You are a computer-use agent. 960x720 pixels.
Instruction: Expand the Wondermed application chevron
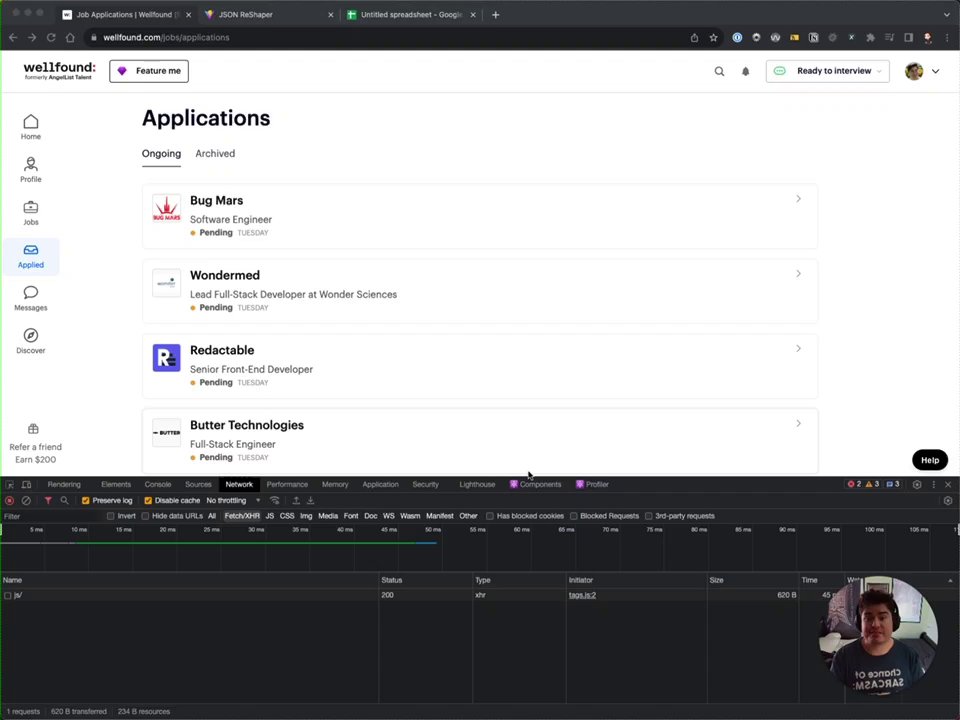click(x=798, y=274)
